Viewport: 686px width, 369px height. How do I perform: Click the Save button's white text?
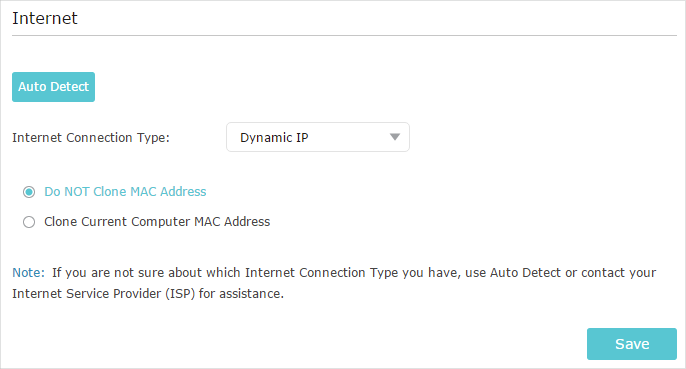(x=632, y=344)
